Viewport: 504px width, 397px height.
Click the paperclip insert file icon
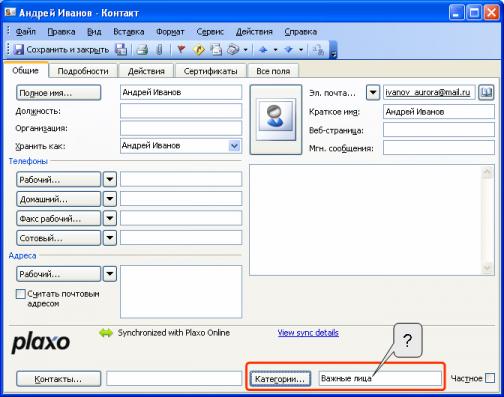(159, 50)
